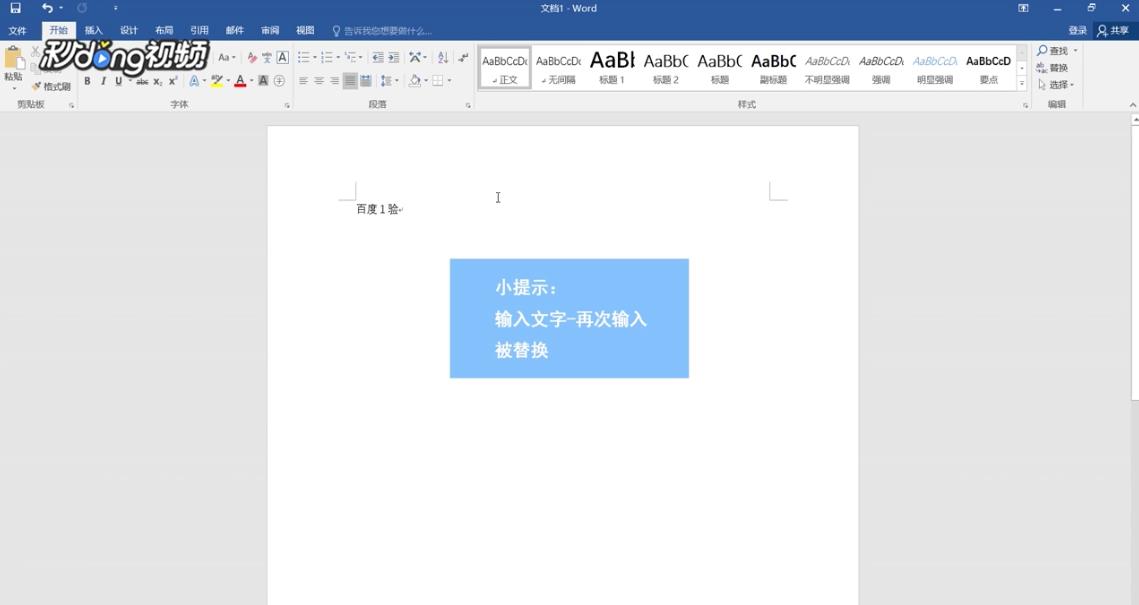
Task: Click the text highlight color swatch
Action: (x=216, y=80)
